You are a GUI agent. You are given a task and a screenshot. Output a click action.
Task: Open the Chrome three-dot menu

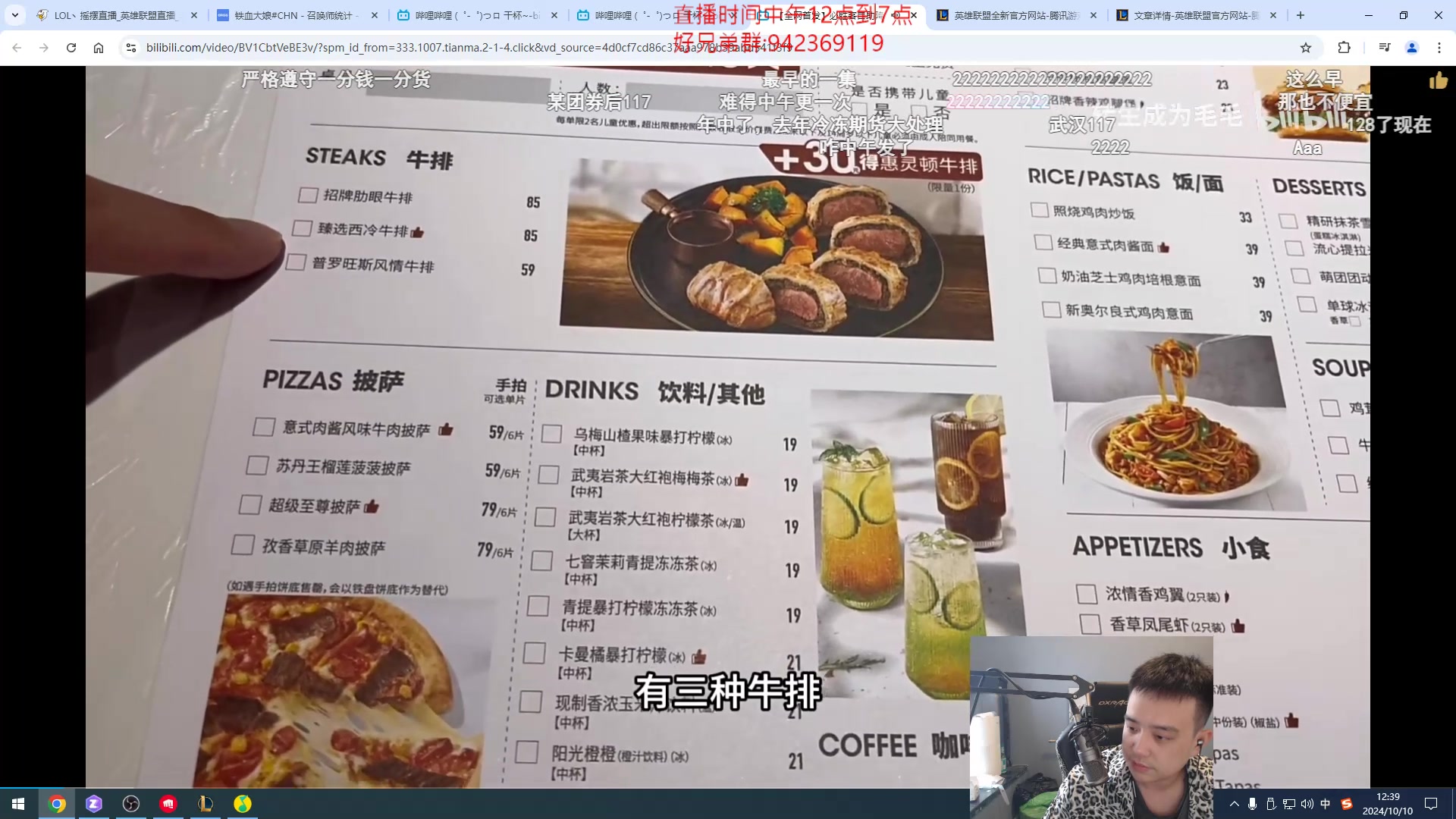click(1439, 48)
